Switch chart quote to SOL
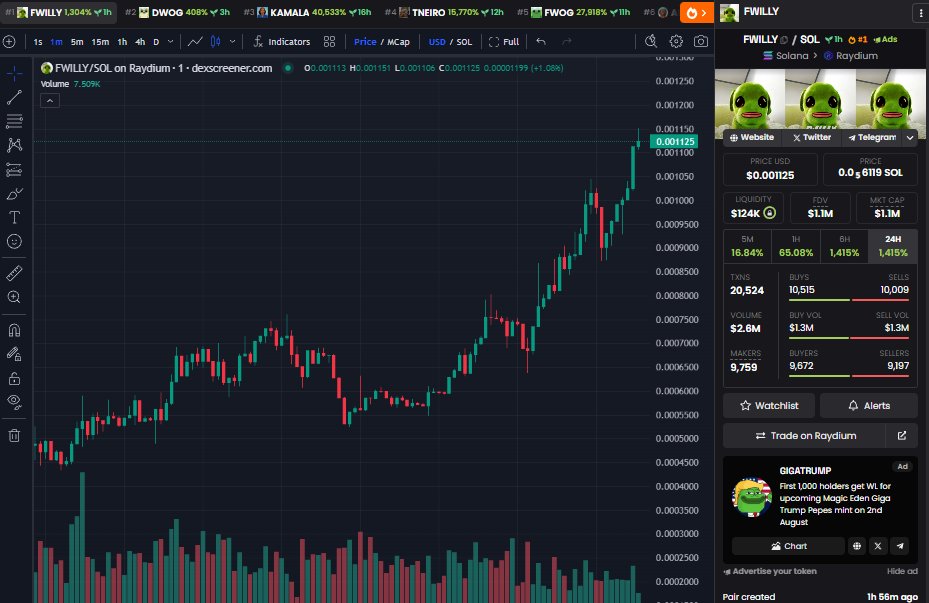Image resolution: width=929 pixels, height=603 pixels. pyautogui.click(x=464, y=41)
